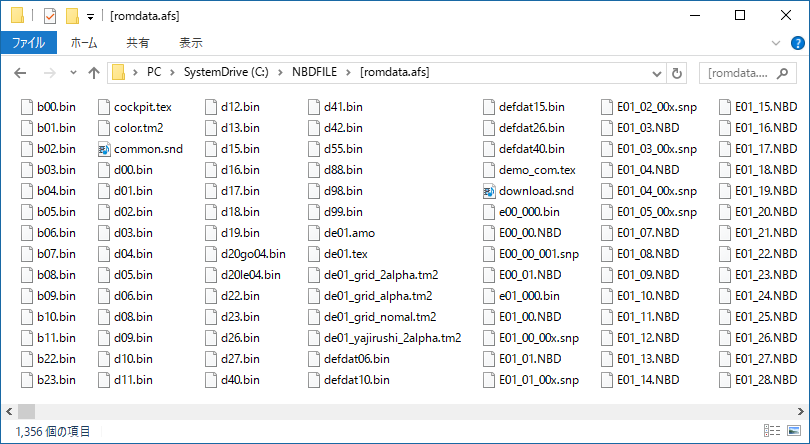Click the horizontal scrollbar left arrow
Viewport: 810px width, 444px height.
coord(9,412)
